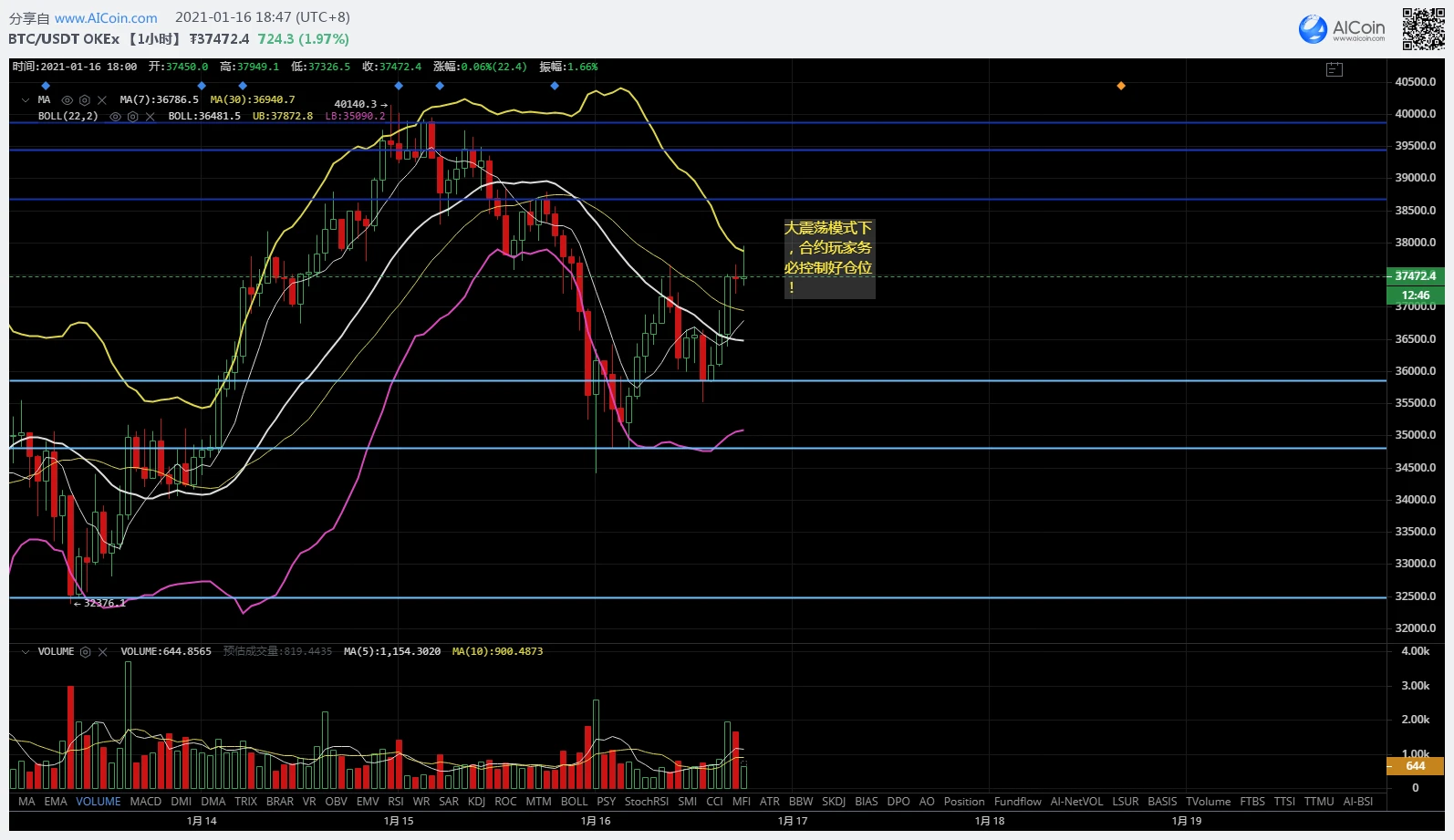
Task: Select the MACD indicator tab
Action: (146, 802)
